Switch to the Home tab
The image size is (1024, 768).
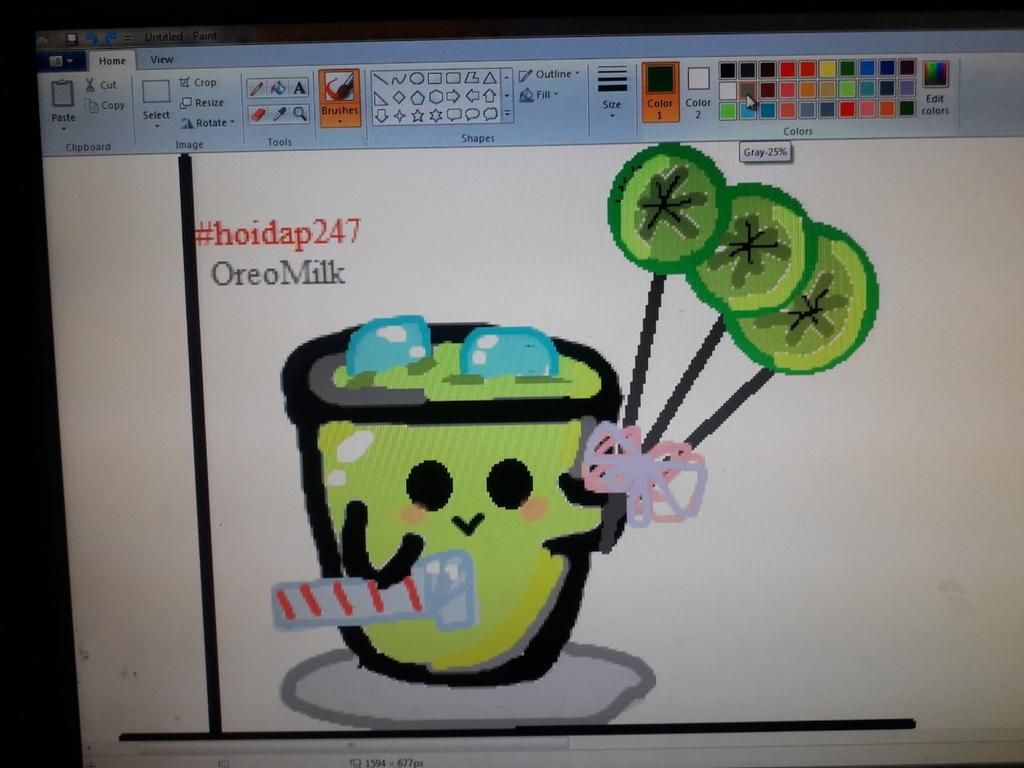pyautogui.click(x=112, y=61)
